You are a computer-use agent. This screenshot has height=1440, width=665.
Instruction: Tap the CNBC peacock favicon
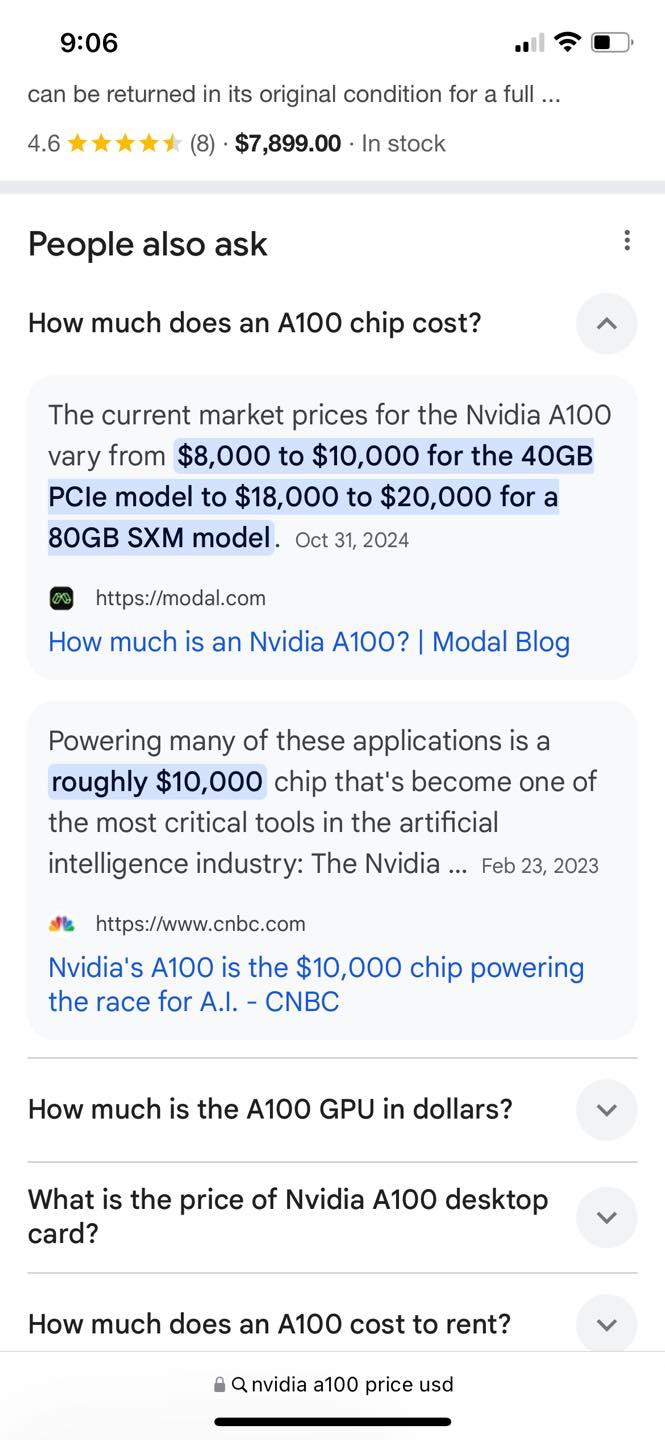point(62,924)
